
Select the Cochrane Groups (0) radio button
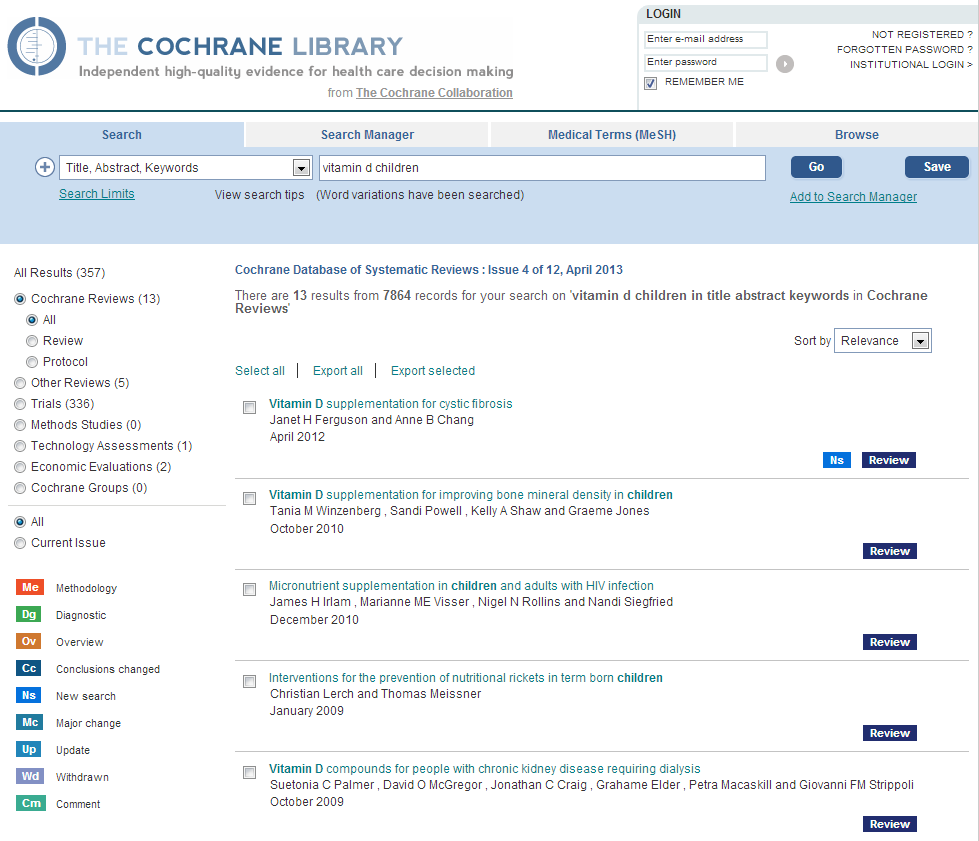click(x=20, y=488)
